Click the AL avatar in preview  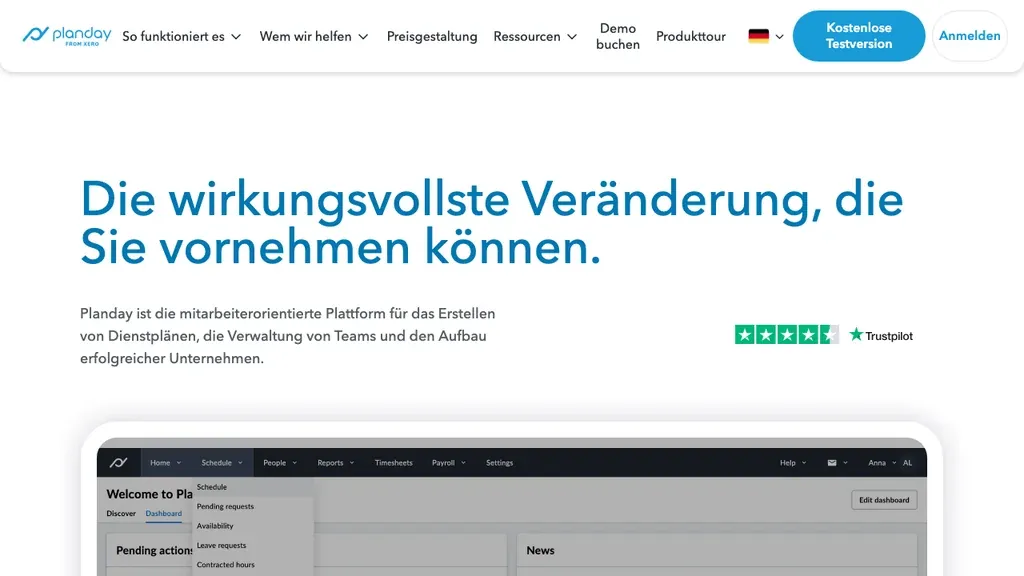tap(907, 462)
